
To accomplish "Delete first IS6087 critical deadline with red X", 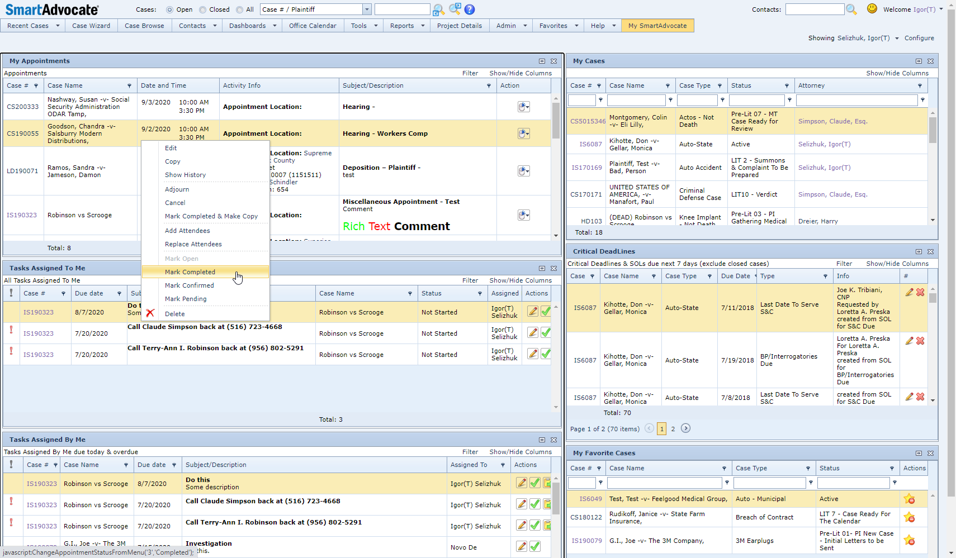I will point(920,293).
